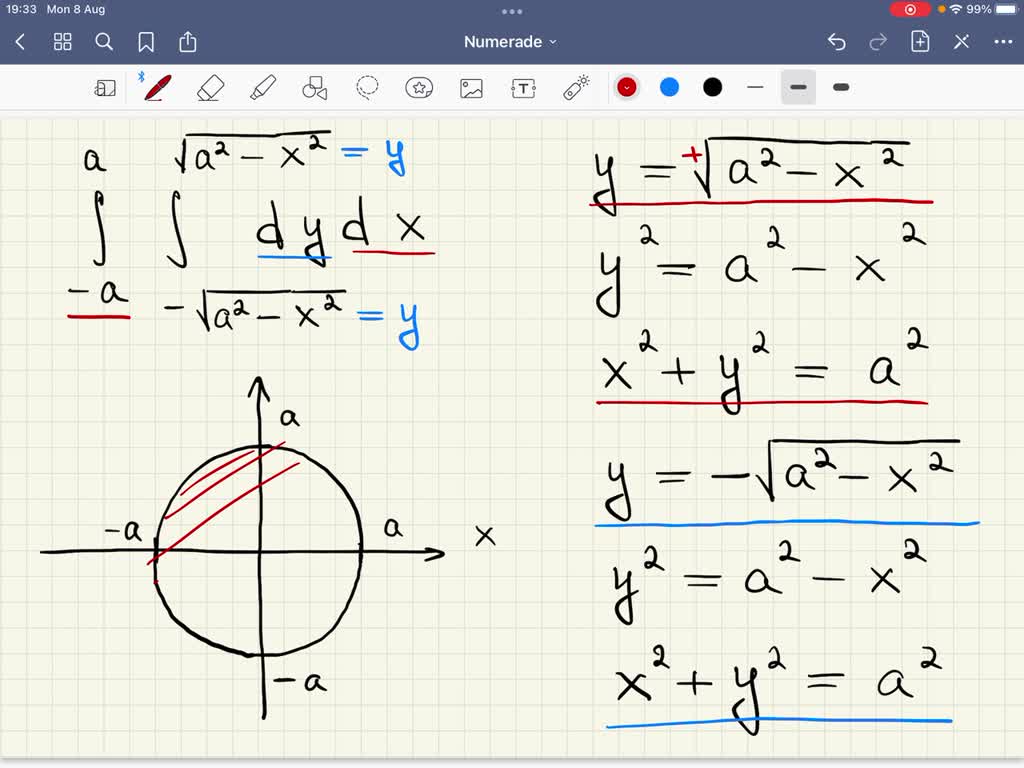Image resolution: width=1024 pixels, height=768 pixels.
Task: Open the page thumbnails view
Action: (62, 41)
